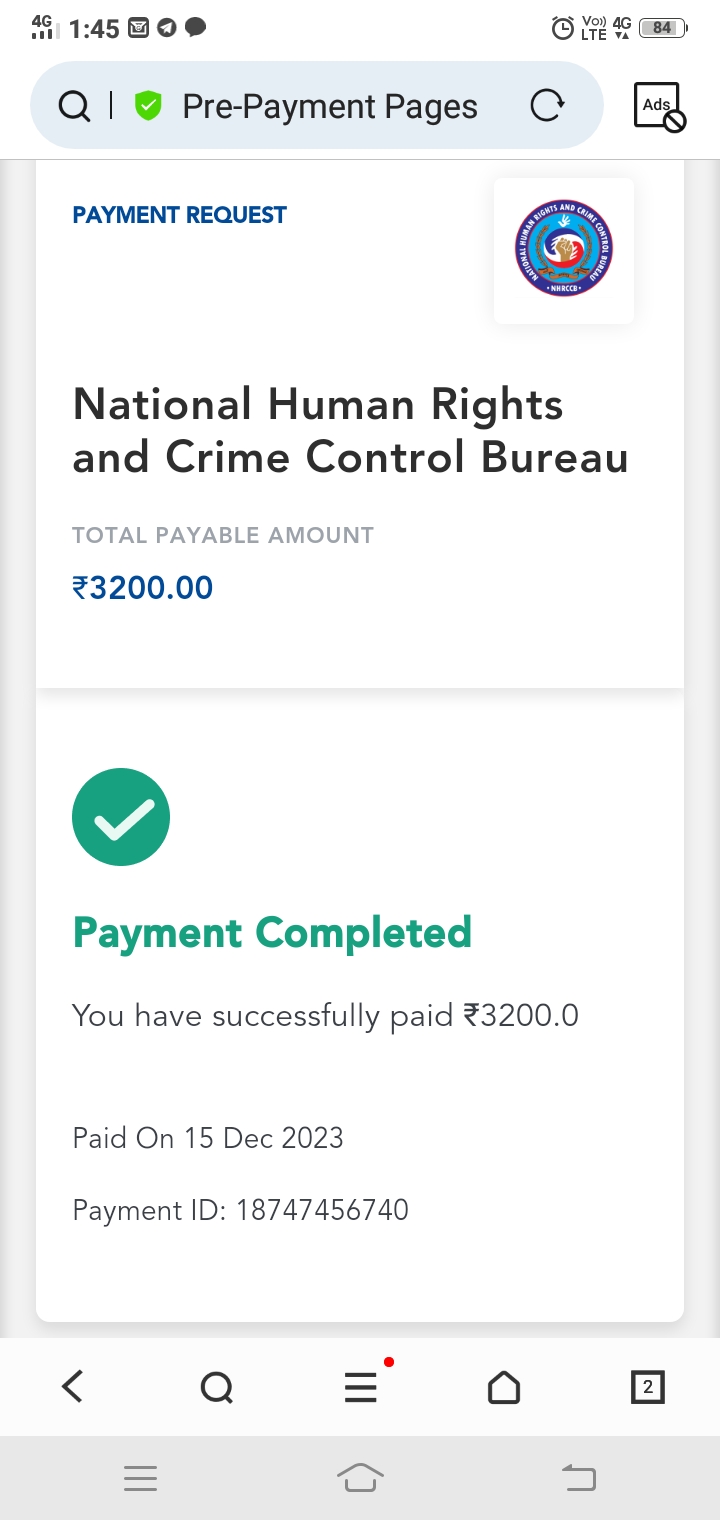This screenshot has width=720, height=1520.
Task: Tap the NHRCCB organization logo
Action: pos(564,250)
